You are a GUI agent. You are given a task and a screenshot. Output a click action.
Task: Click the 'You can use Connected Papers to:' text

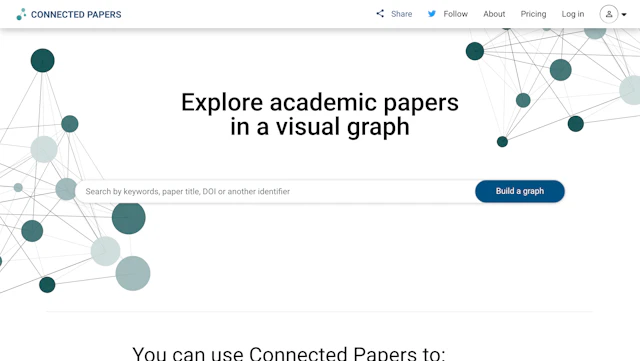click(289, 353)
